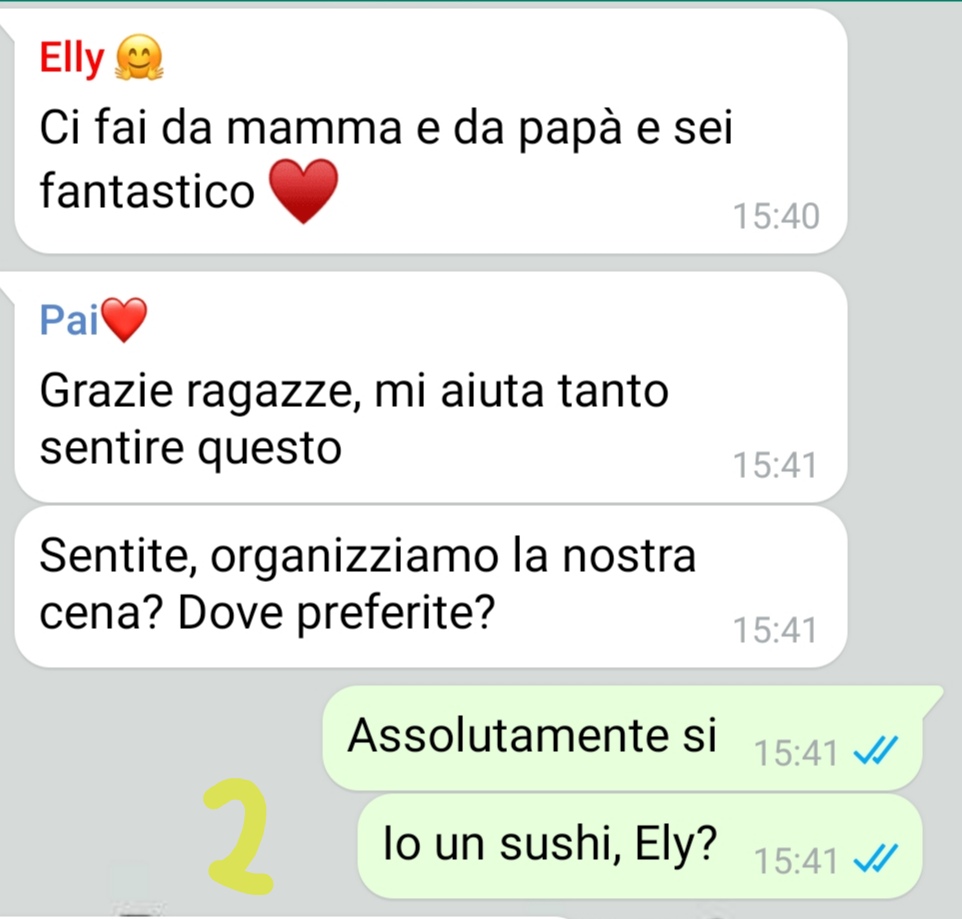The image size is (962, 919).
Task: Tap 15:41 timestamp on the sushi message
Action: [795, 860]
